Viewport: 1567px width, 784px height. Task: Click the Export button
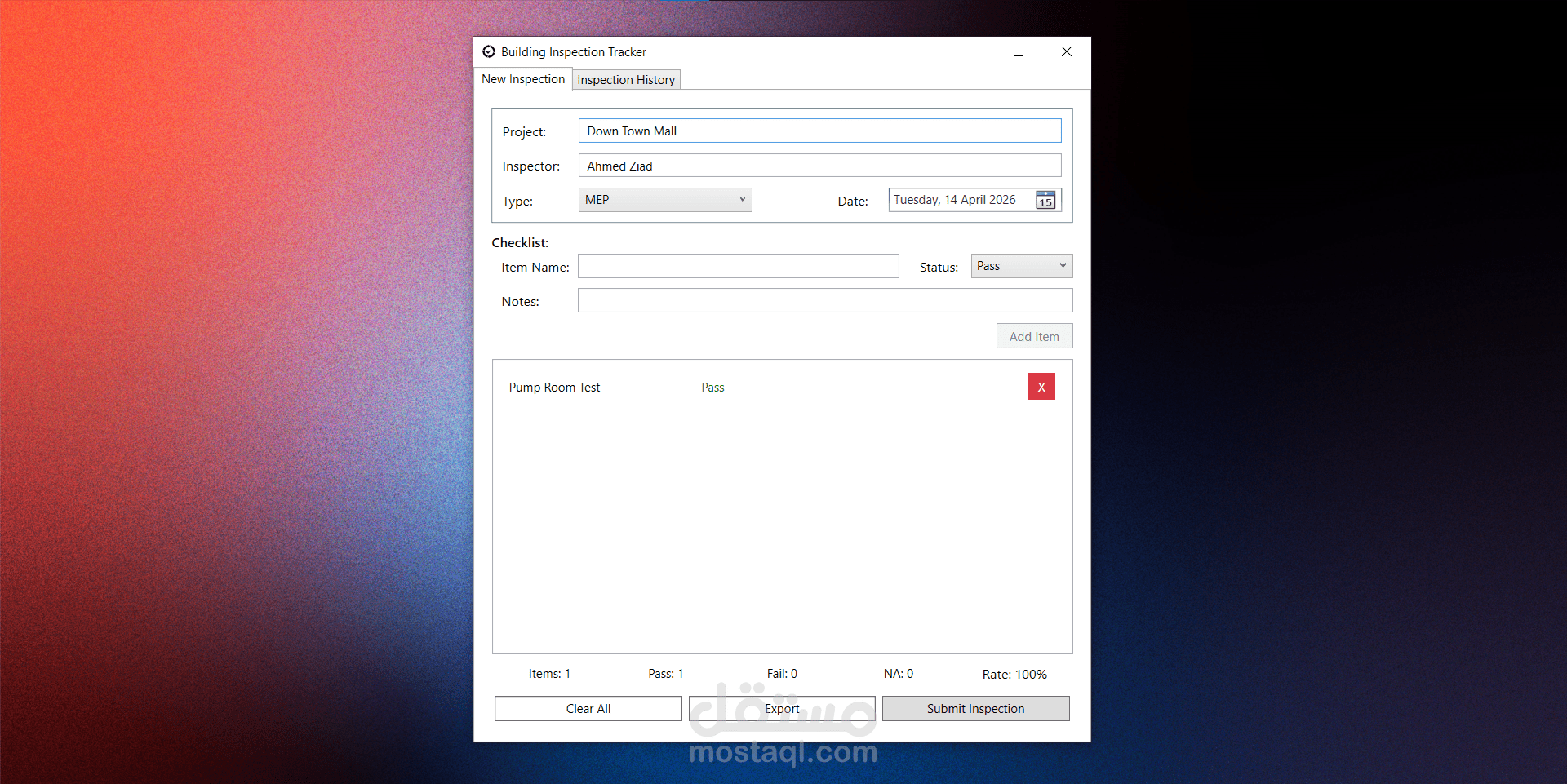pyautogui.click(x=782, y=708)
